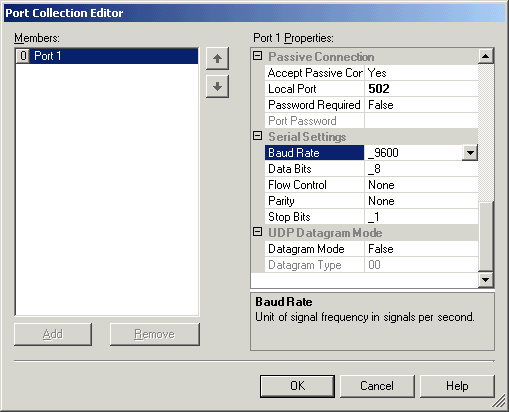Screen dimensions: 509x412
Task: Select the Stop Bits value field
Action: click(x=421, y=217)
